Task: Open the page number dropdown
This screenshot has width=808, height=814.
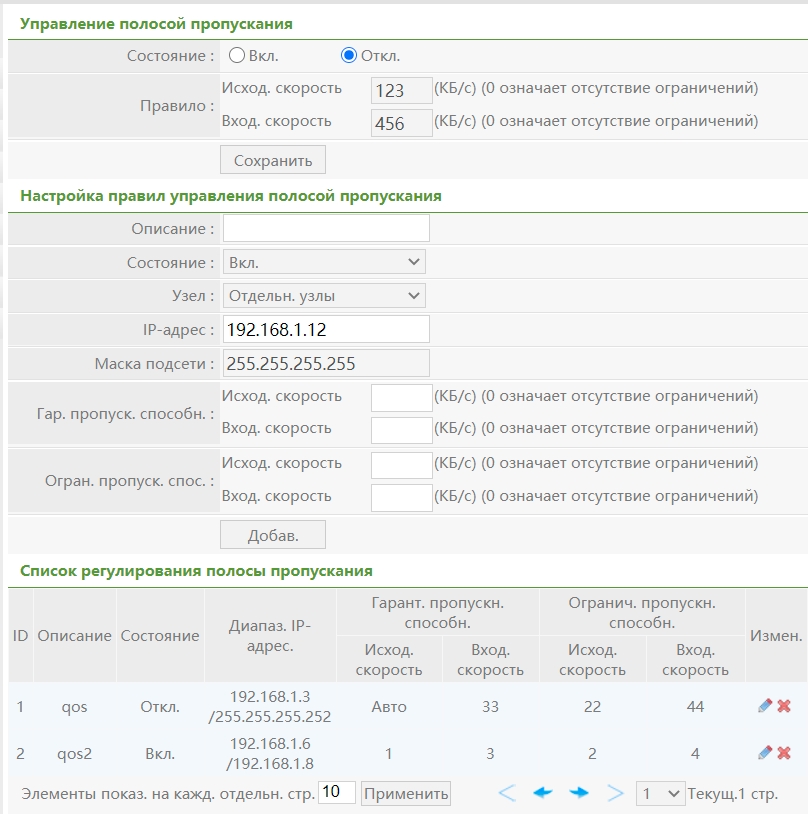Action: [x=660, y=793]
